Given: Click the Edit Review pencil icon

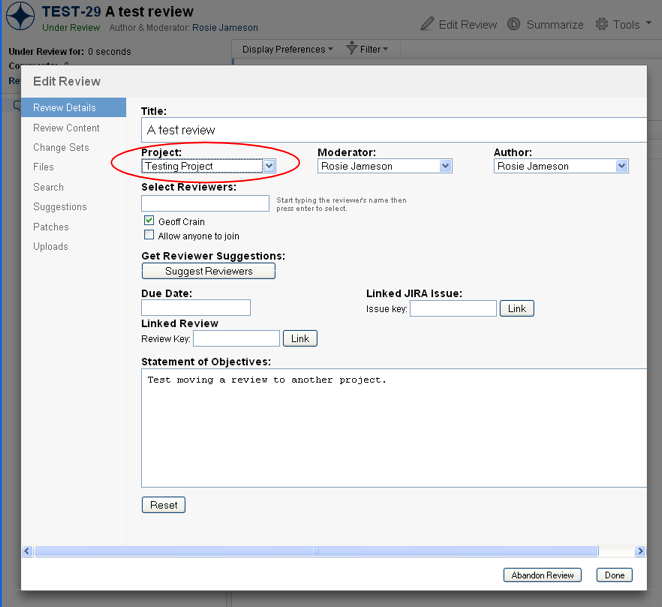Looking at the screenshot, I should tap(427, 24).
